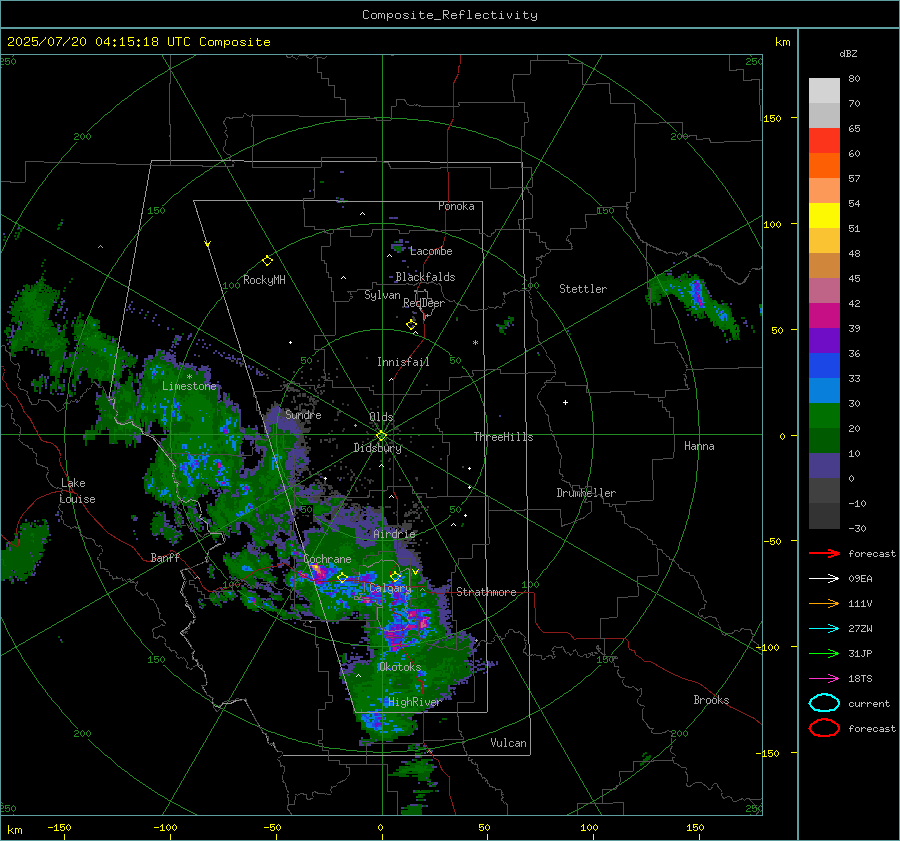This screenshot has width=900, height=841.
Task: Select the Cochrane label on the map
Action: pyautogui.click(x=327, y=559)
